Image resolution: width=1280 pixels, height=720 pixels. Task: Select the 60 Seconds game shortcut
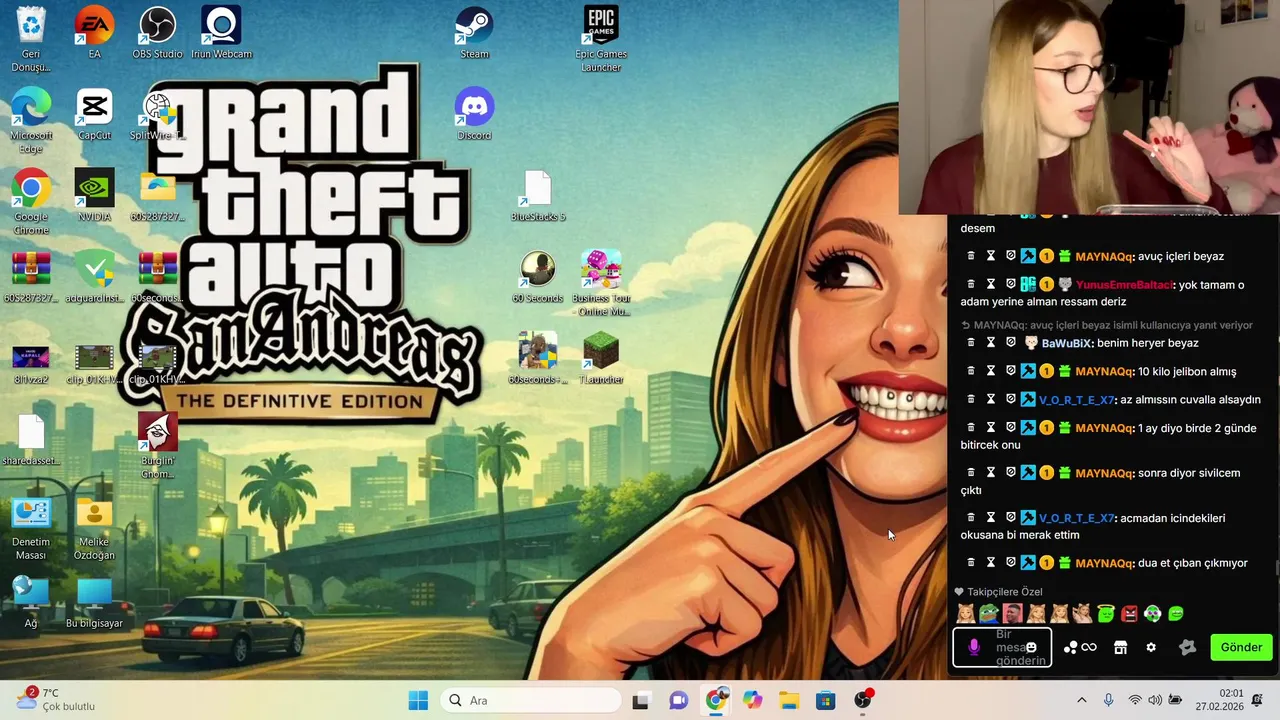(x=538, y=276)
